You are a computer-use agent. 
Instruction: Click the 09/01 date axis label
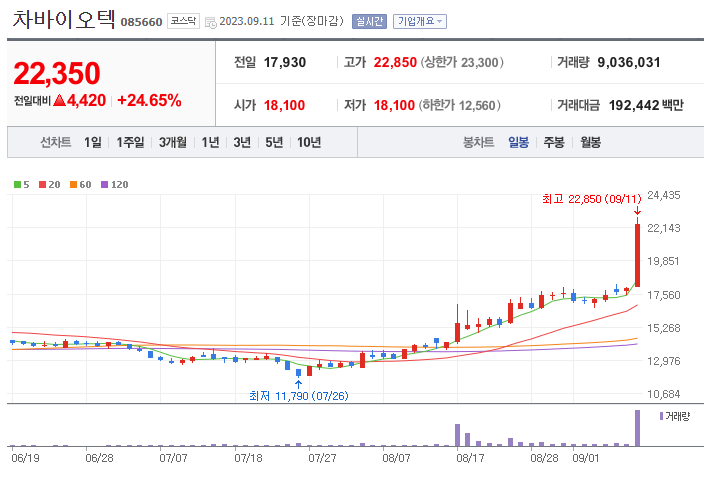coord(585,458)
